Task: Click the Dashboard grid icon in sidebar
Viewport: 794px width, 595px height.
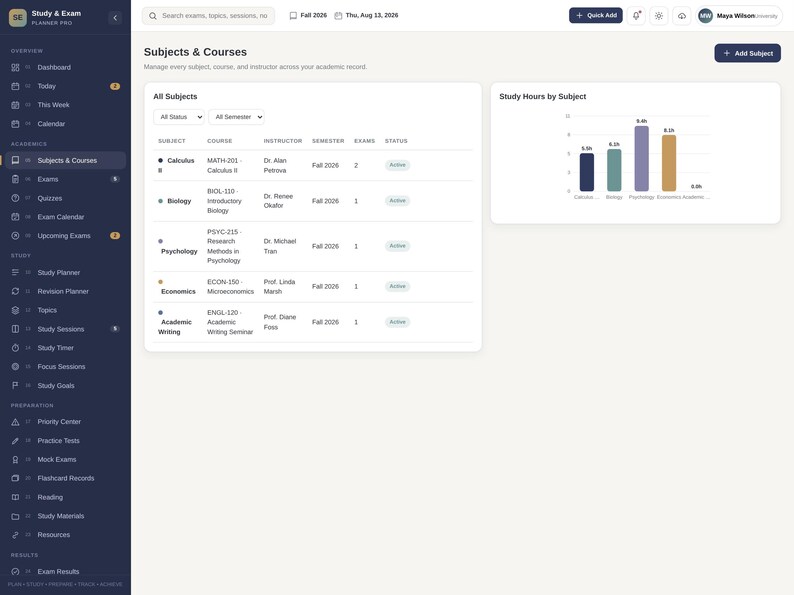Action: (x=15, y=67)
